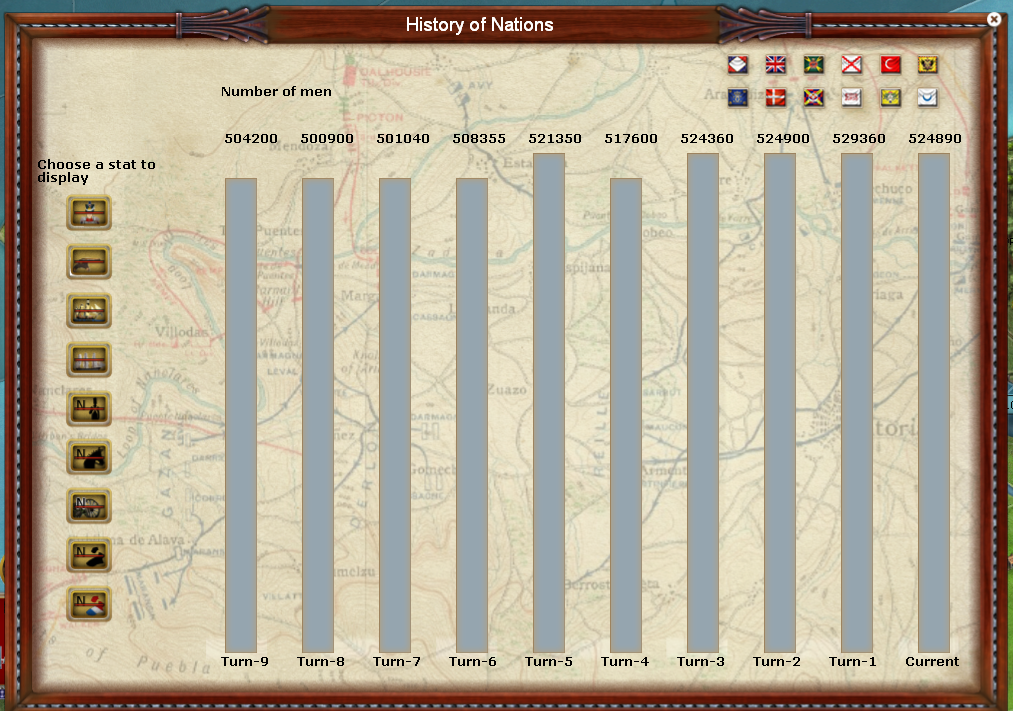Screen dimensions: 1013x711
Task: Select the cannon stat icon
Action: click(x=89, y=261)
